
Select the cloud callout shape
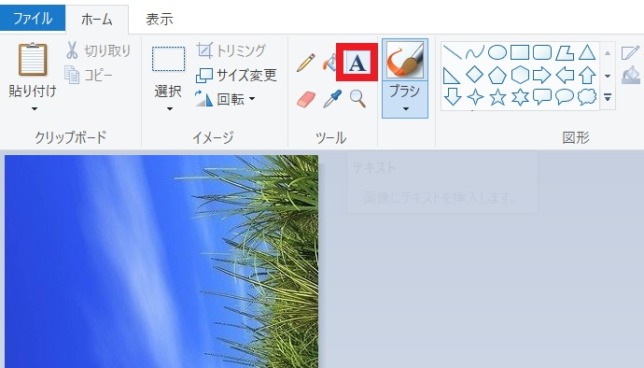click(587, 97)
